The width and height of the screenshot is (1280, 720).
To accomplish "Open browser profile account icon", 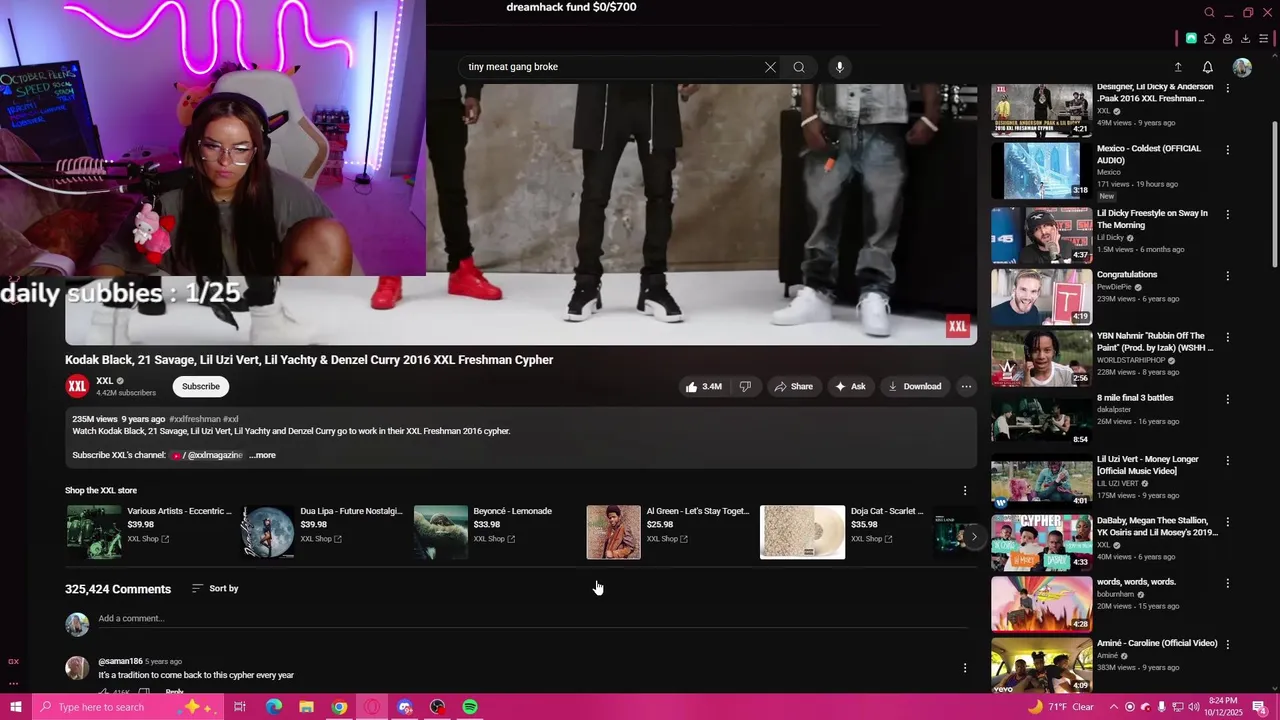I will tap(1227, 39).
